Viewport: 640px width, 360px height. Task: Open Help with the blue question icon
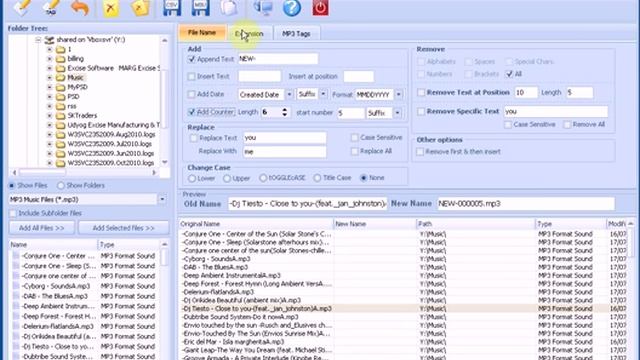(x=292, y=7)
